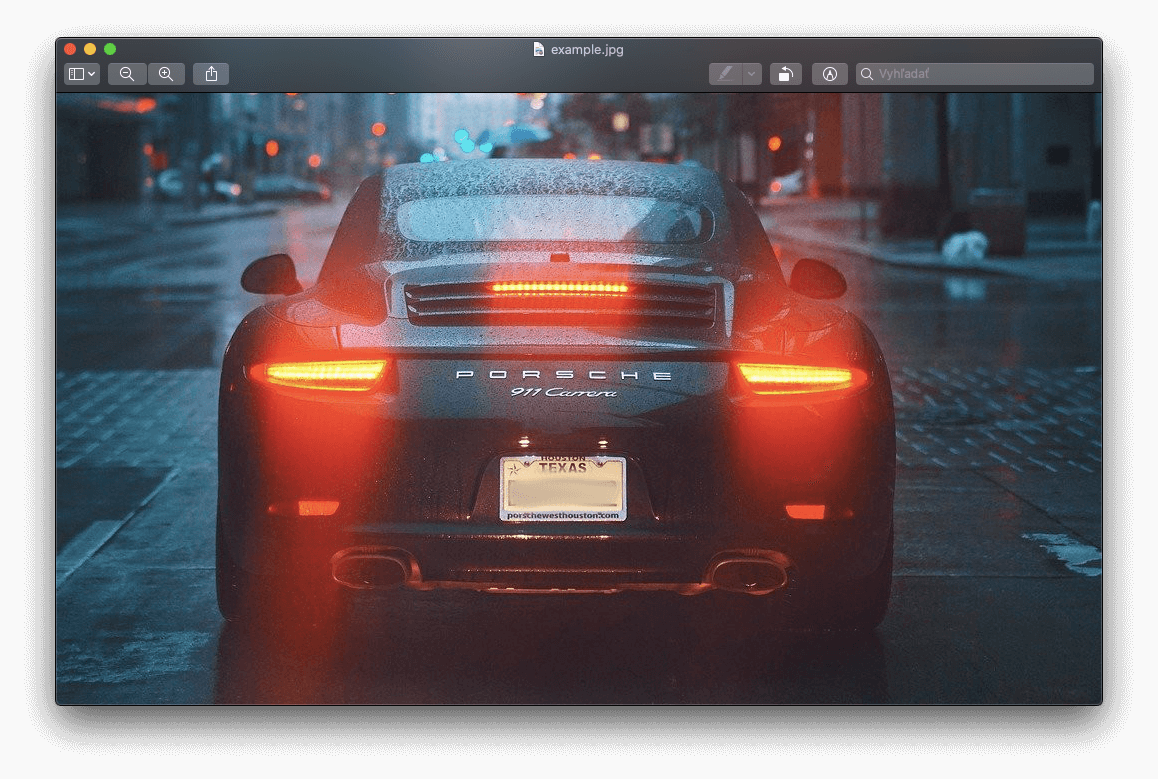This screenshot has height=779, width=1158.
Task: Expand the highlight pen options chevron
Action: (752, 74)
